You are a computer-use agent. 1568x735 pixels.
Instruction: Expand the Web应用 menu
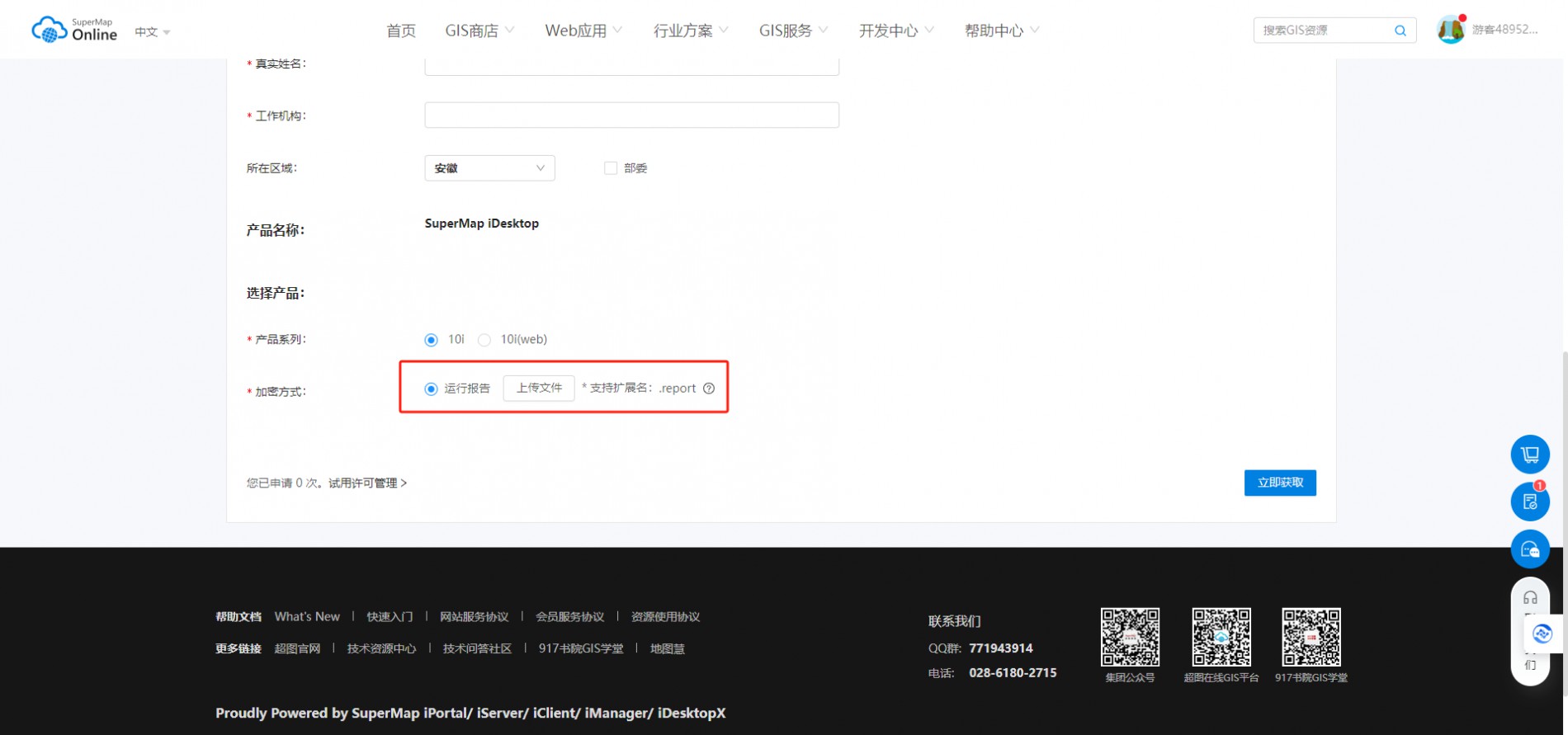(583, 31)
